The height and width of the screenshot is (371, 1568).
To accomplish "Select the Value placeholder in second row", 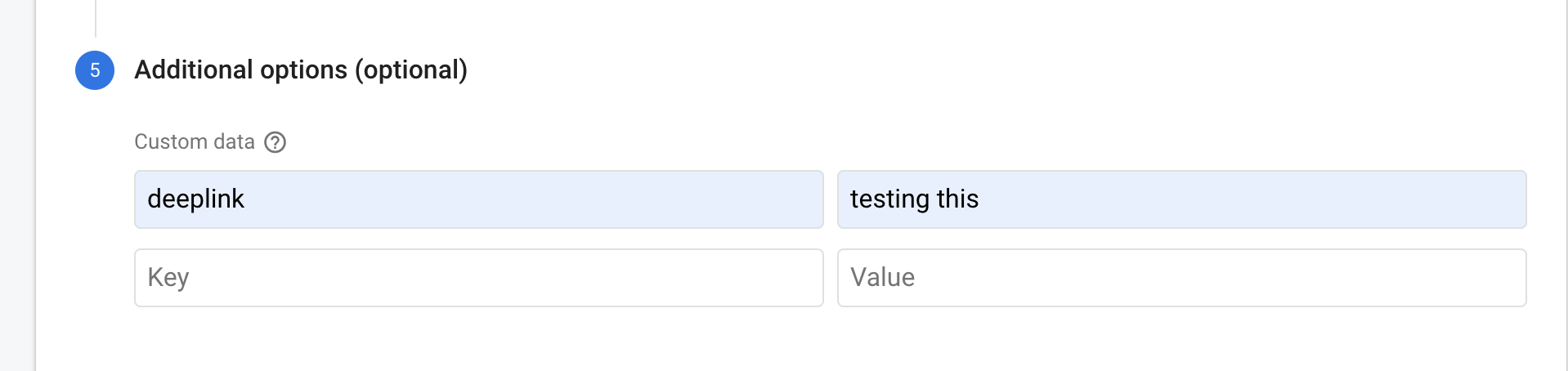I will [883, 278].
